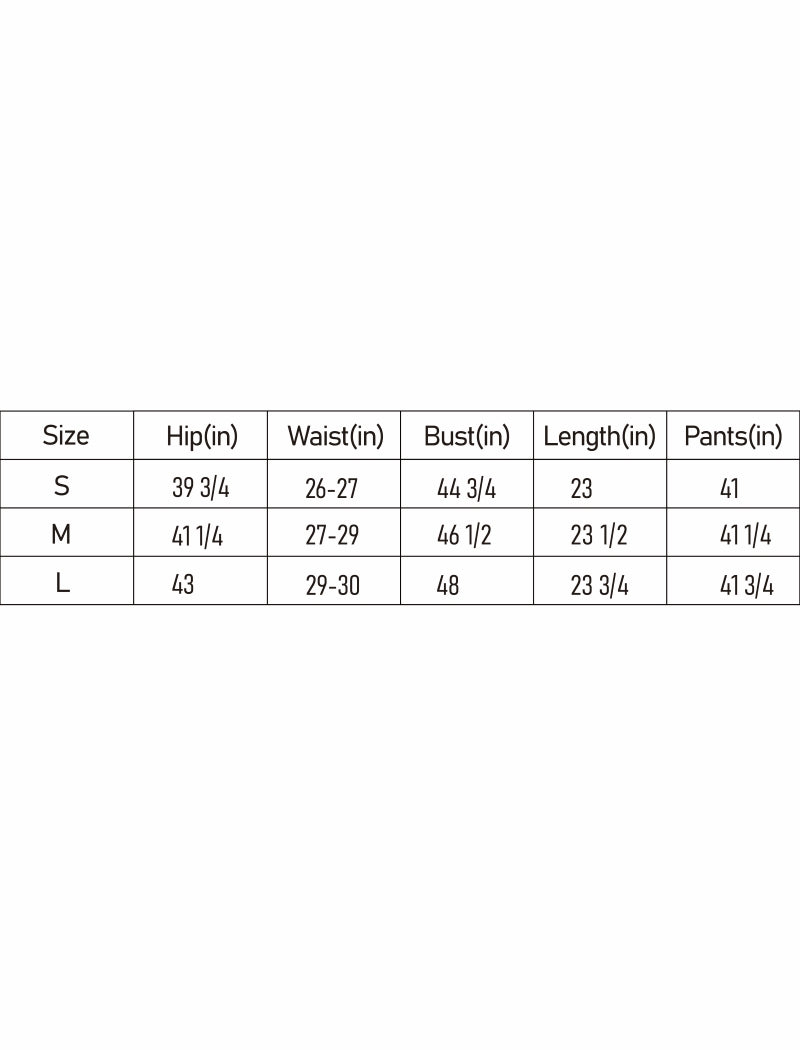The height and width of the screenshot is (1050, 800).
Task: Select the 26-27 waist cell
Action: click(331, 488)
